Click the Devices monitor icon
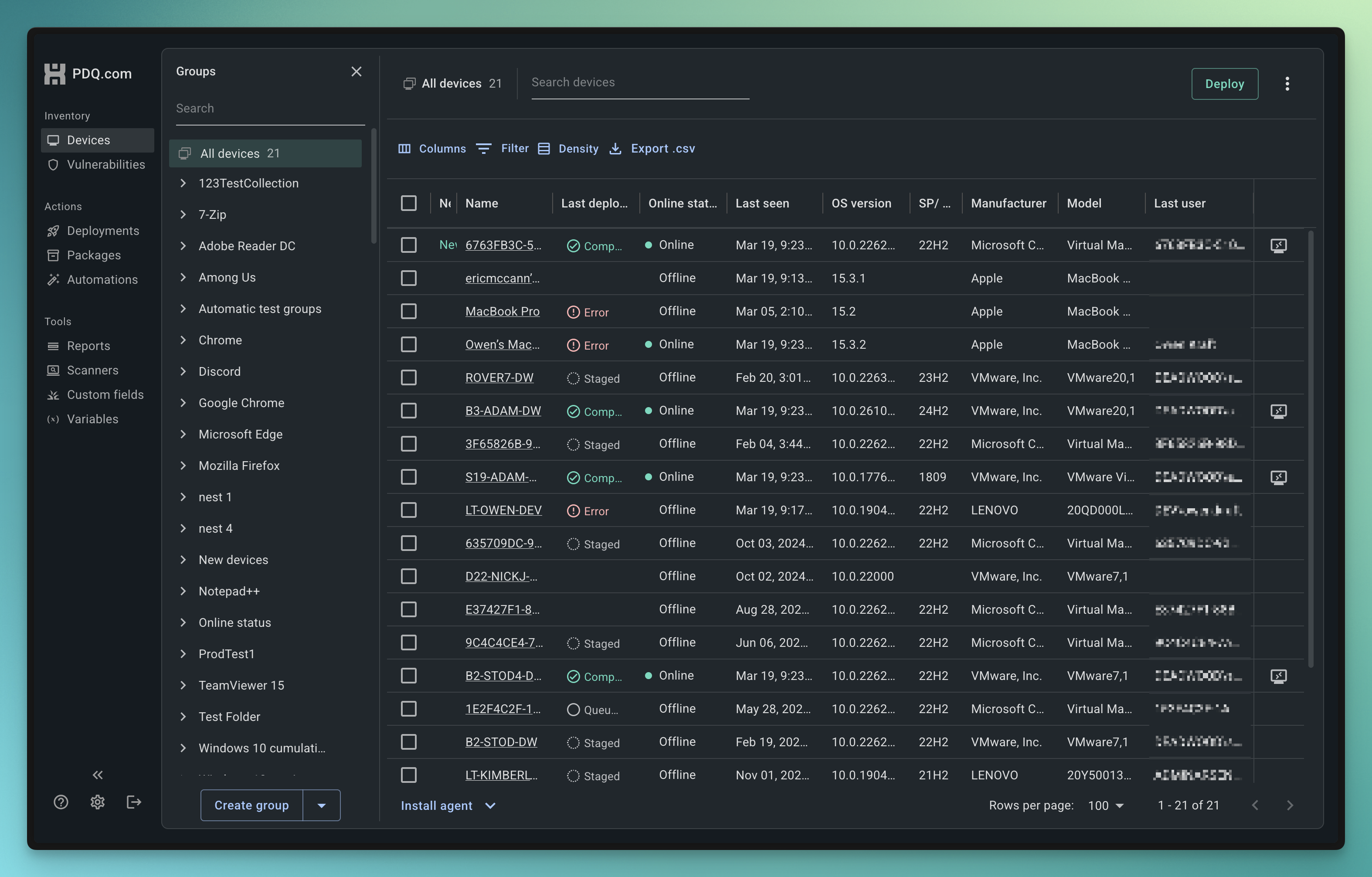 [53, 140]
